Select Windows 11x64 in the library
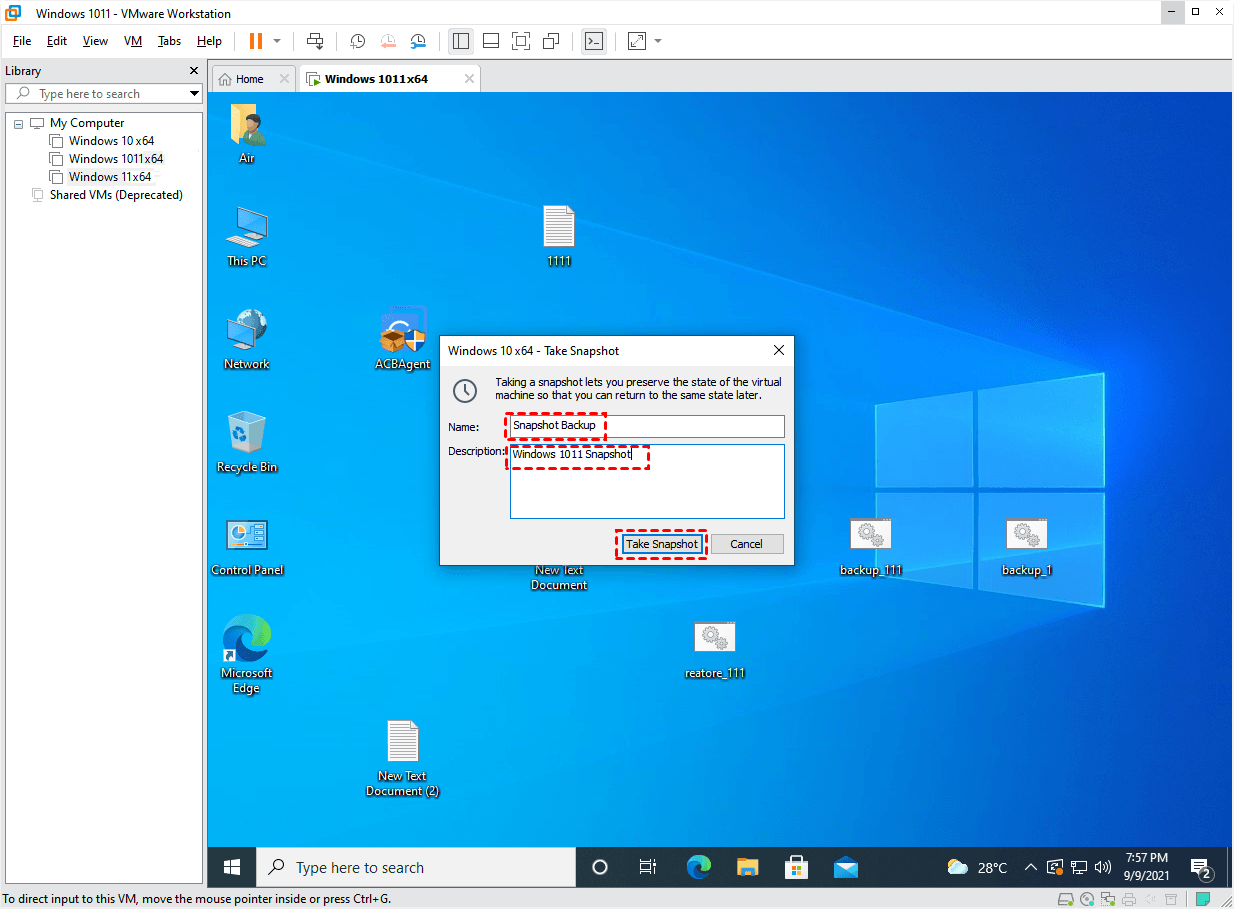Viewport: 1234px width, 909px height. click(x=109, y=177)
